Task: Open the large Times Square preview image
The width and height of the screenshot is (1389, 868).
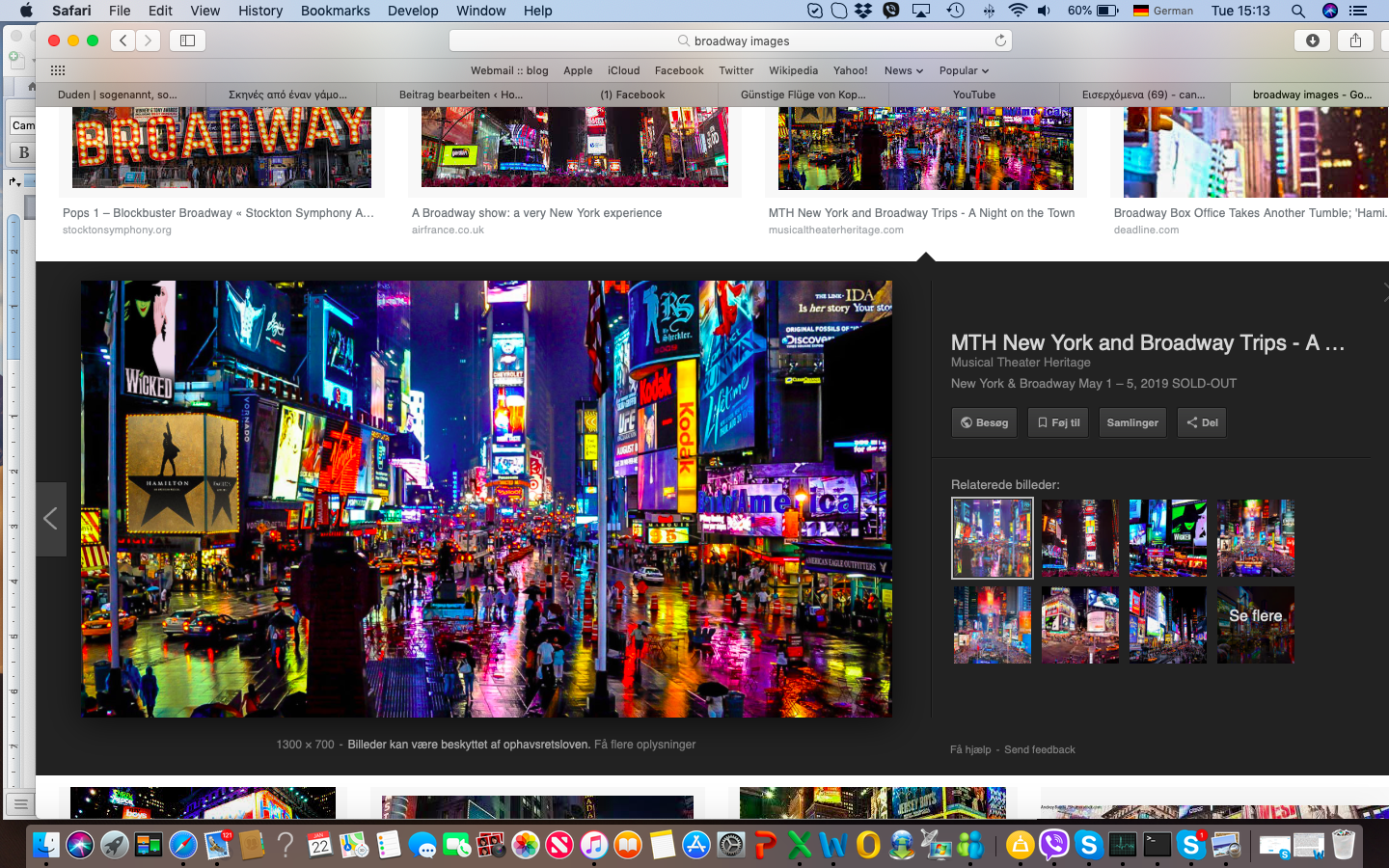Action: pyautogui.click(x=486, y=499)
